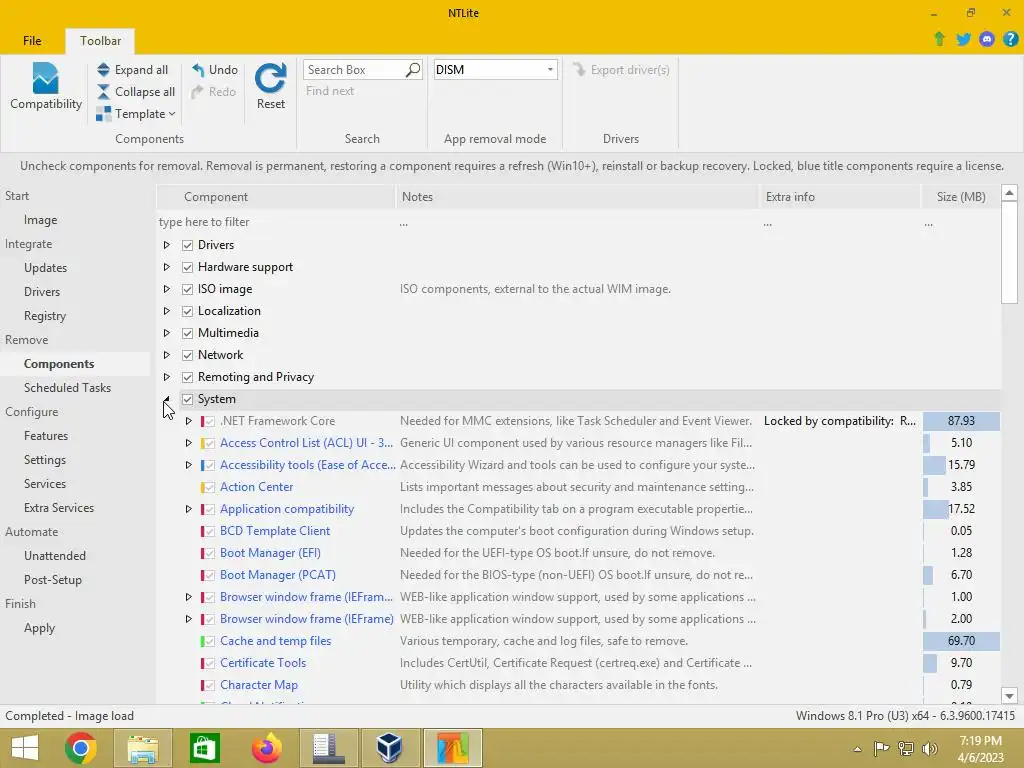The width and height of the screenshot is (1024, 768).
Task: Click the Collapse all icon
Action: [x=103, y=92]
